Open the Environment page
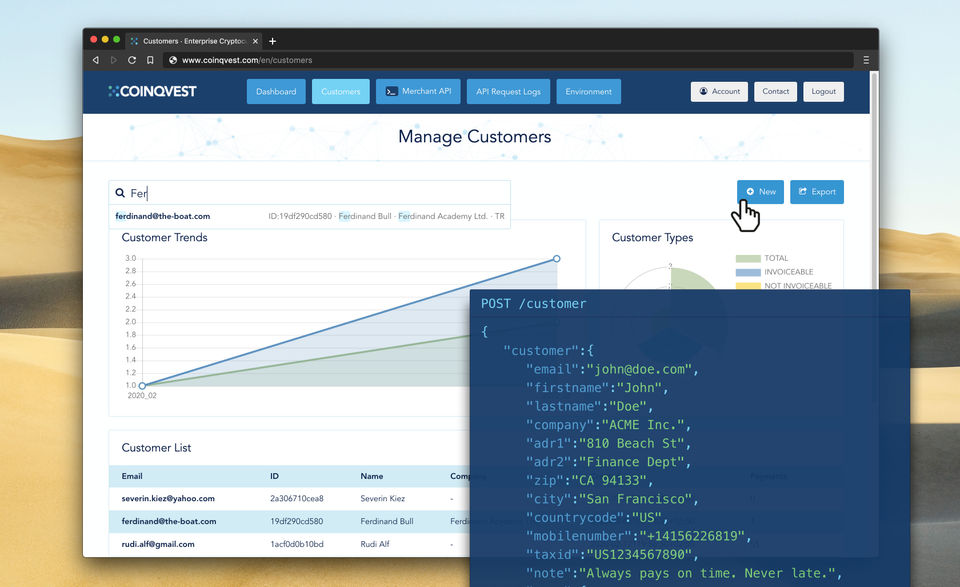960x587 pixels. (588, 91)
